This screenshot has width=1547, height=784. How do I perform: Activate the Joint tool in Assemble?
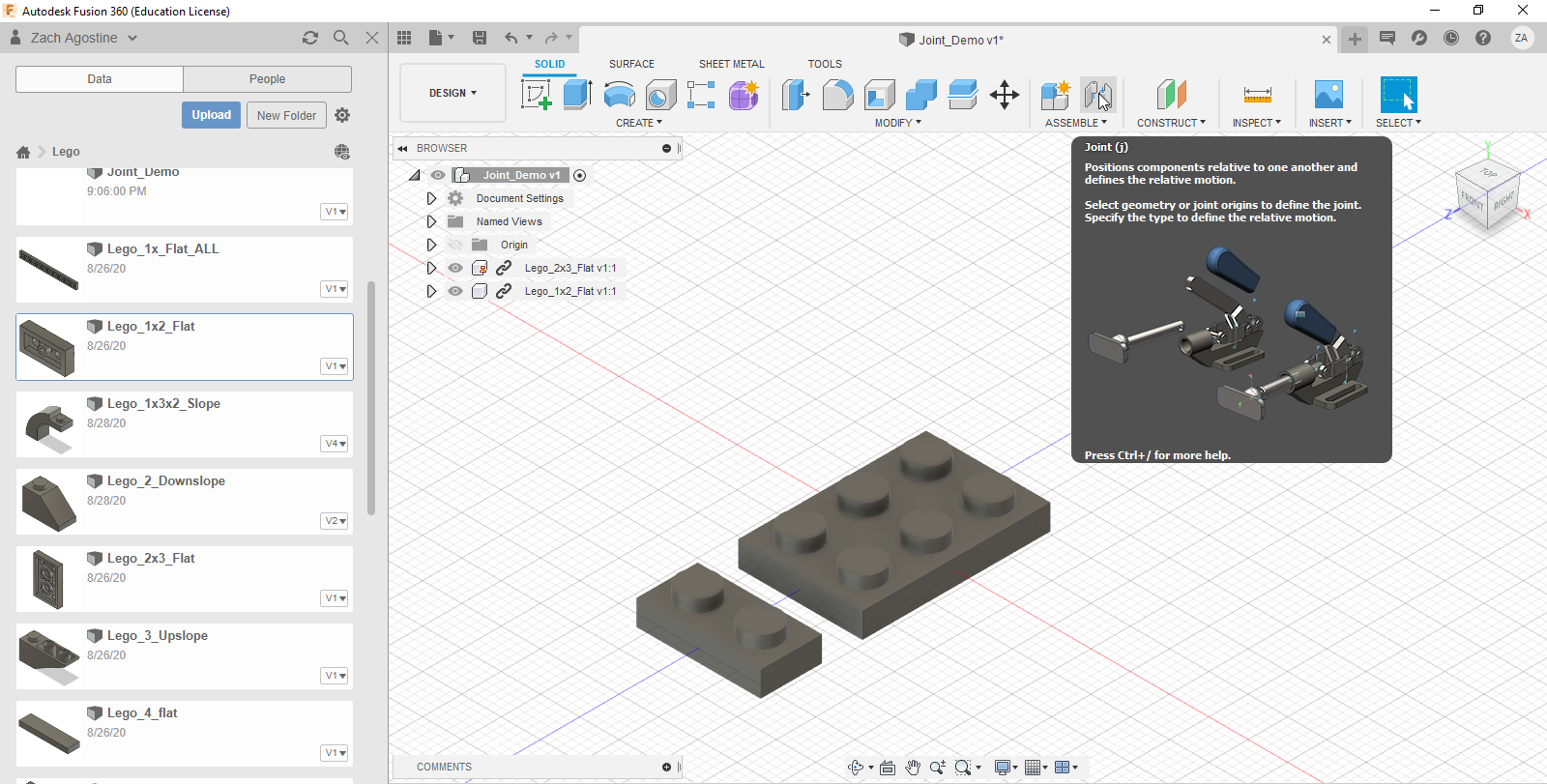[x=1097, y=95]
